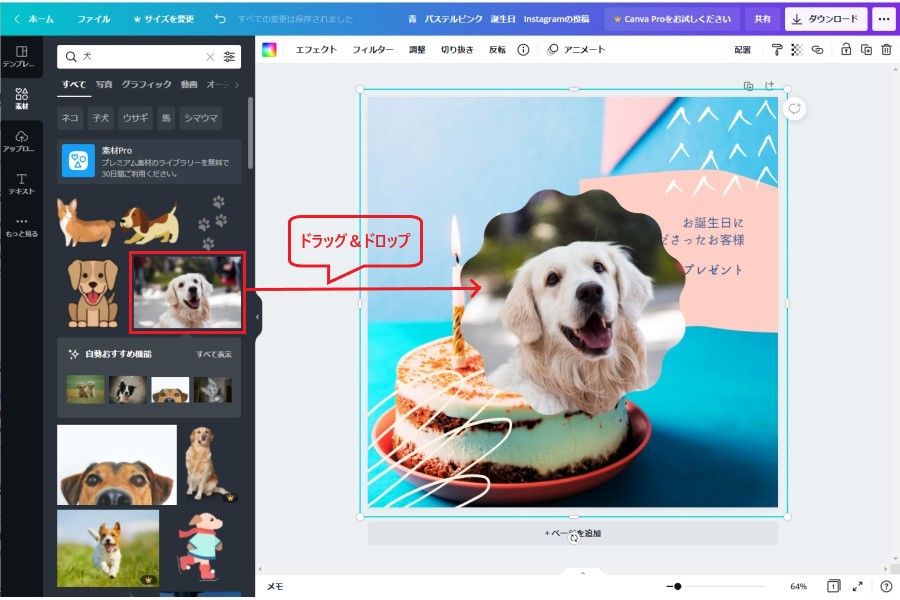900x600 pixels.
Task: Enter fullscreen with the expand arrows icon
Action: tap(858, 586)
